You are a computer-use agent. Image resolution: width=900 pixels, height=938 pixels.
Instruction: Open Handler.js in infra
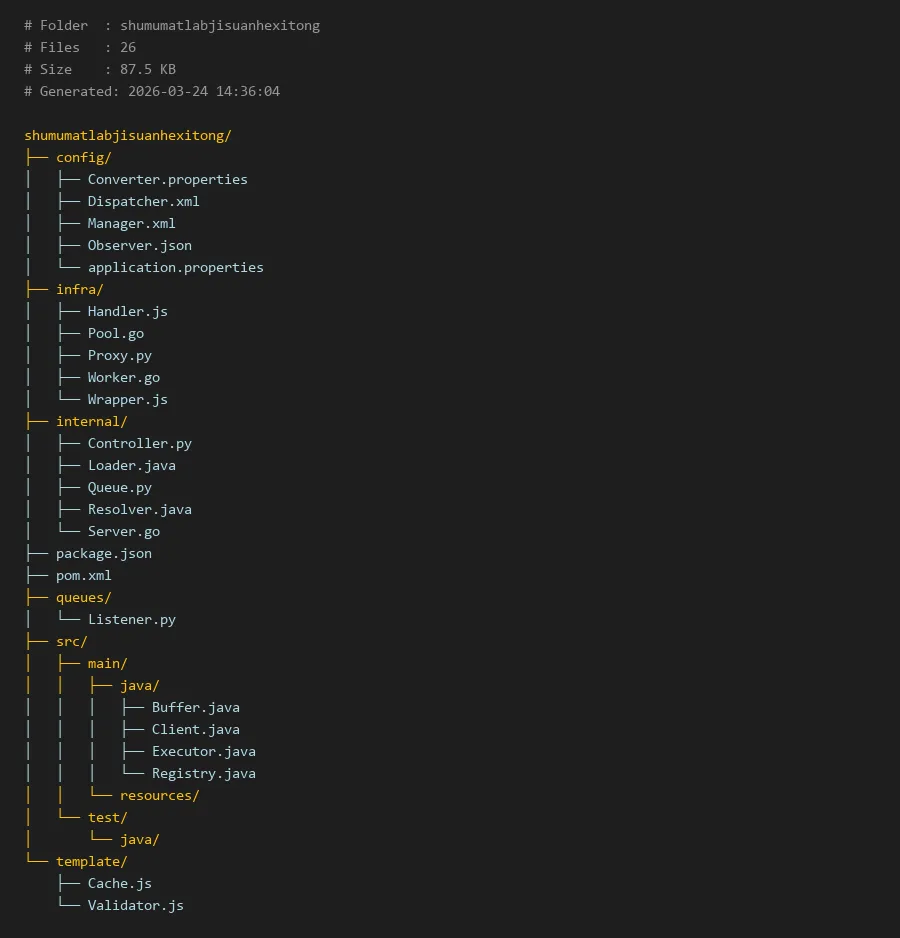click(127, 311)
